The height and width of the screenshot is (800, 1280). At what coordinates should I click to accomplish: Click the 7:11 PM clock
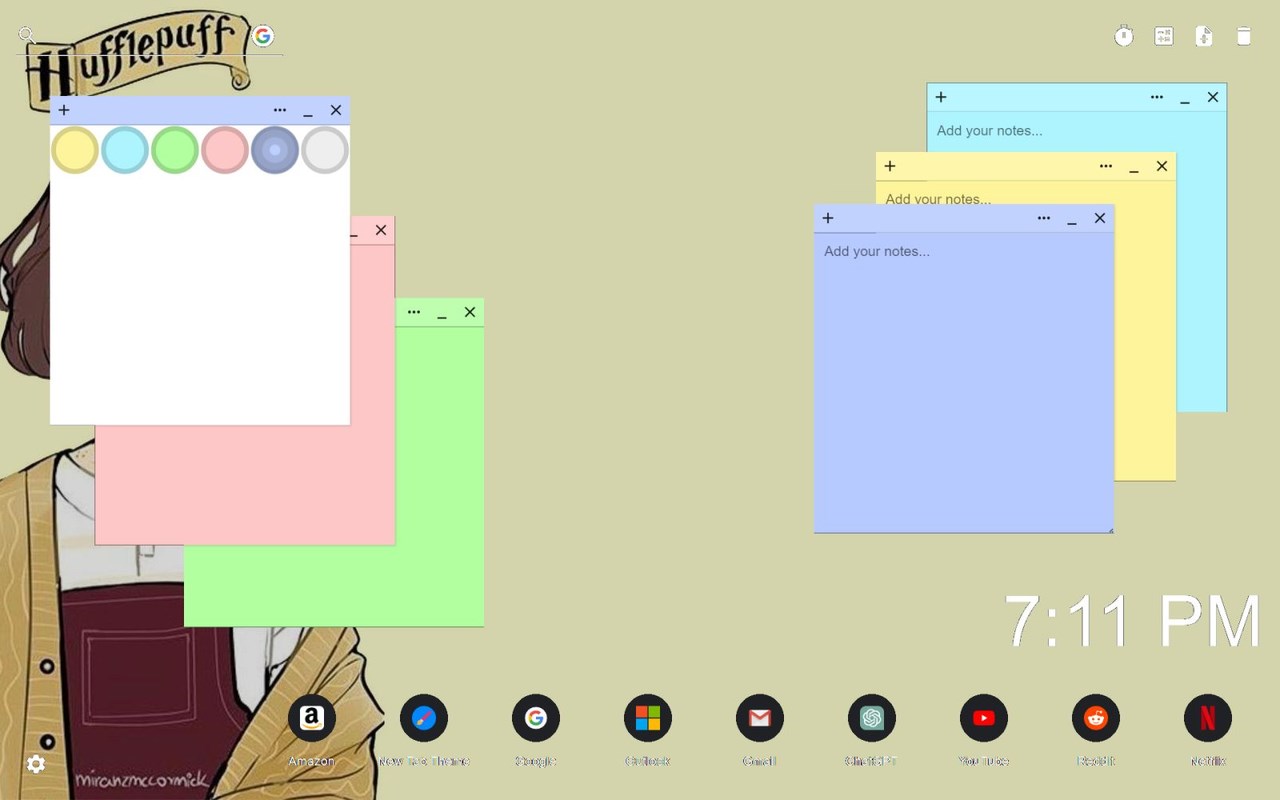pyautogui.click(x=1132, y=621)
